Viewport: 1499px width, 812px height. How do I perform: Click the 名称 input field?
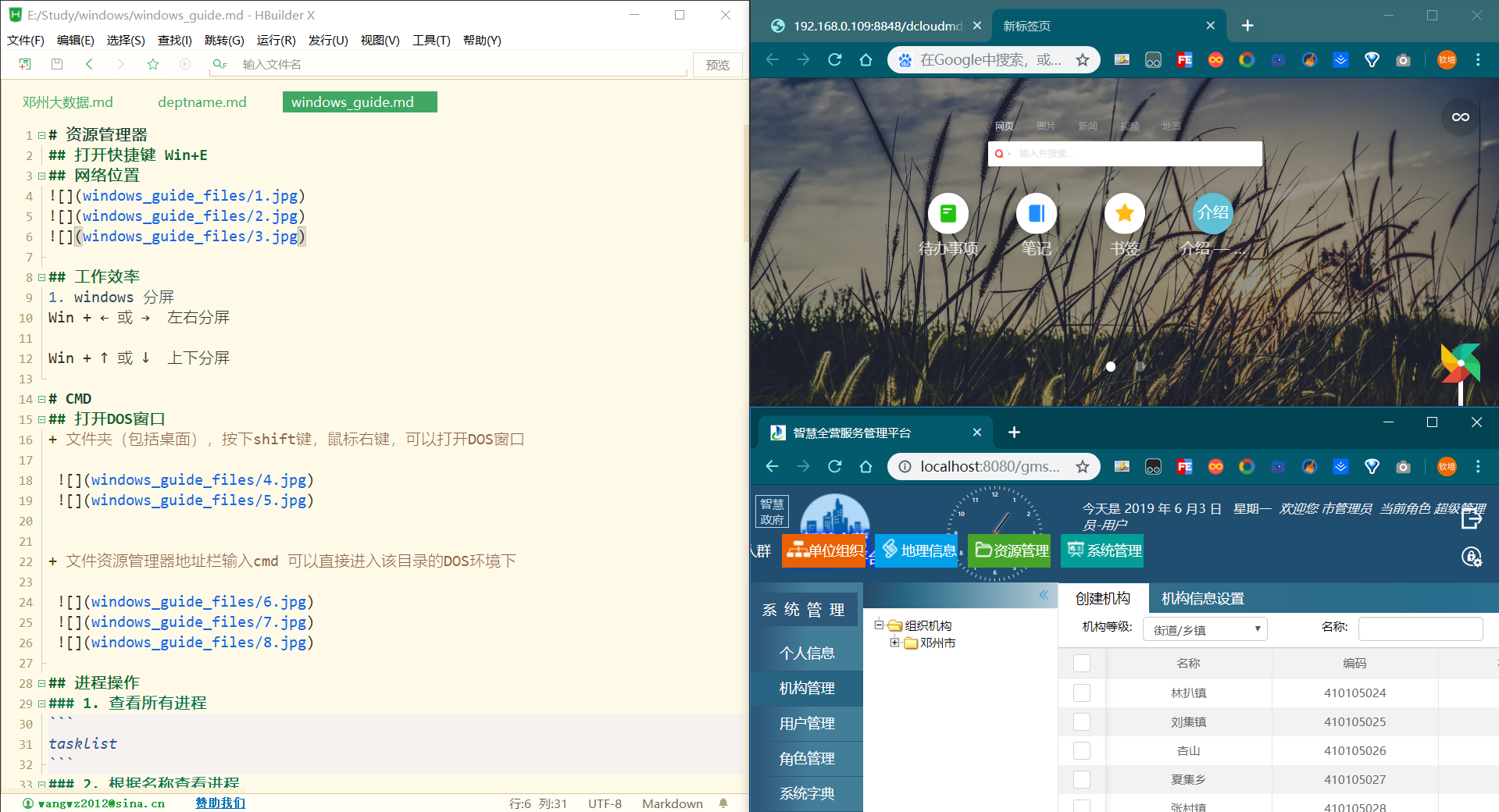point(1420,629)
